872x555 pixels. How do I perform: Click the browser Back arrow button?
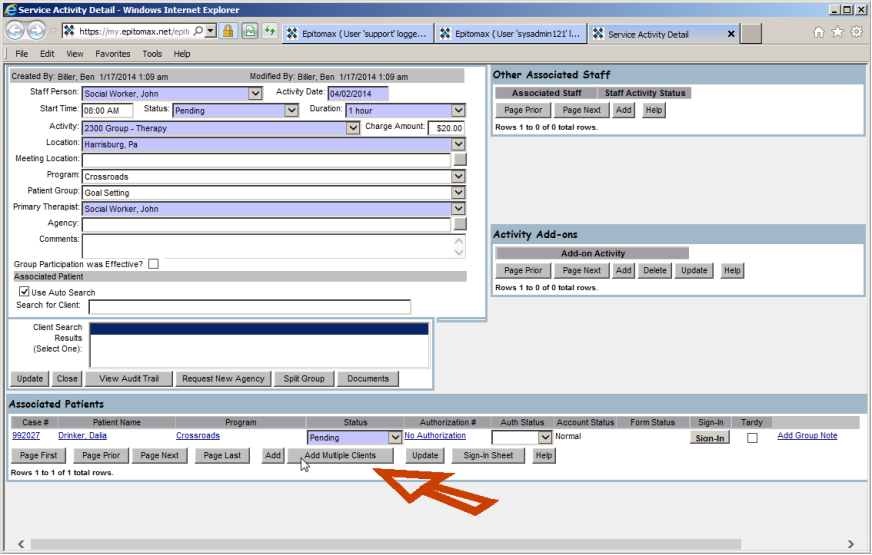(x=16, y=32)
